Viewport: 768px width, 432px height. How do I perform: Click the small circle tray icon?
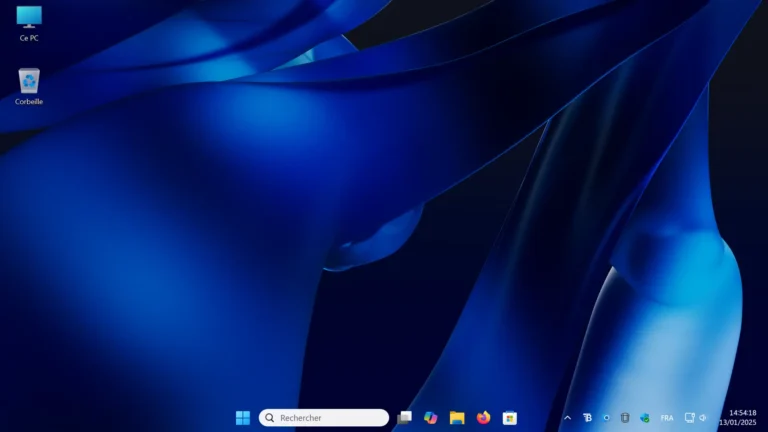[x=606, y=418]
